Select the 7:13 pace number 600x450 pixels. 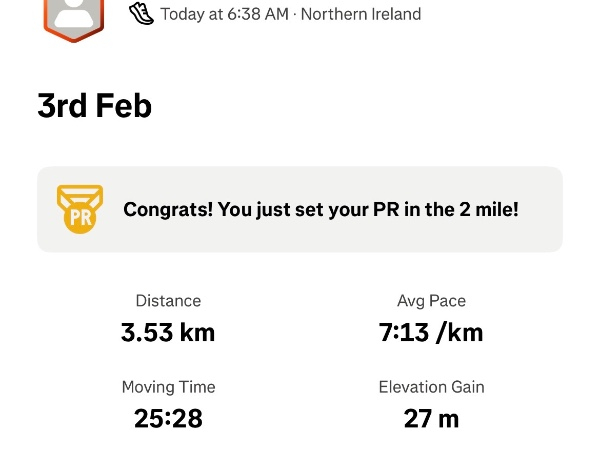pos(401,332)
